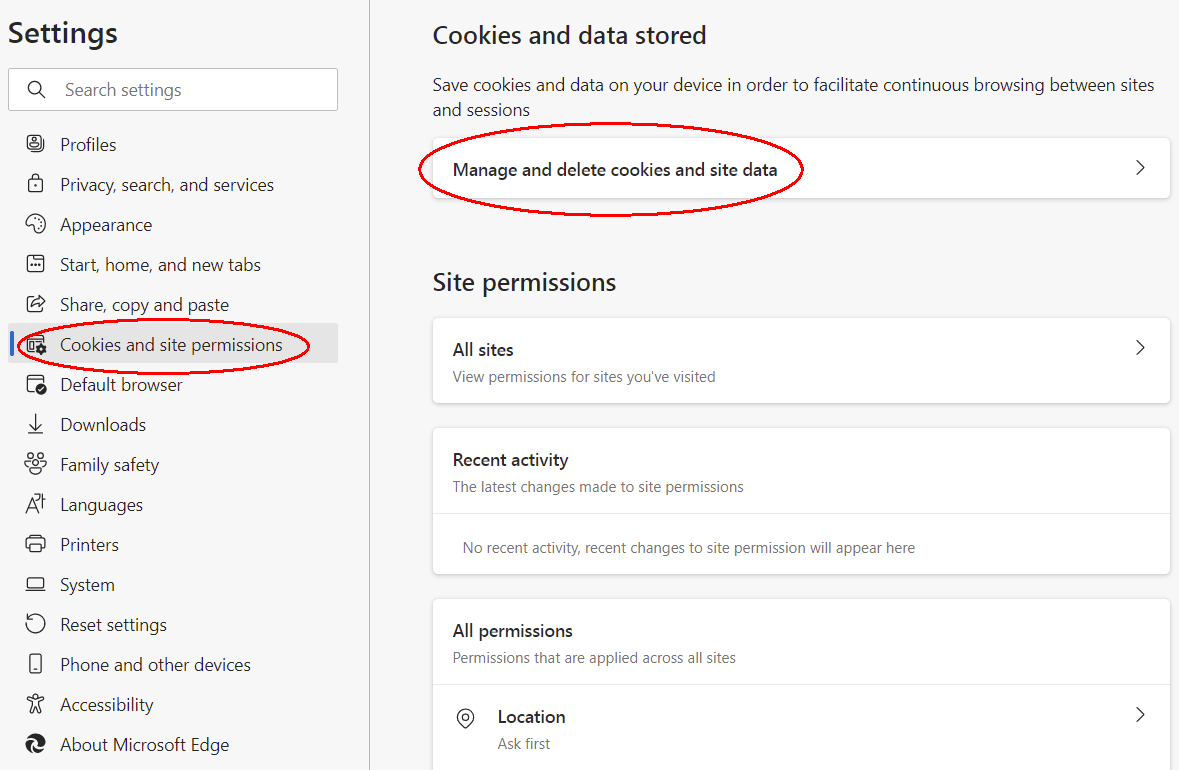The width and height of the screenshot is (1179, 770).
Task: Open Reset settings page
Action: point(113,625)
